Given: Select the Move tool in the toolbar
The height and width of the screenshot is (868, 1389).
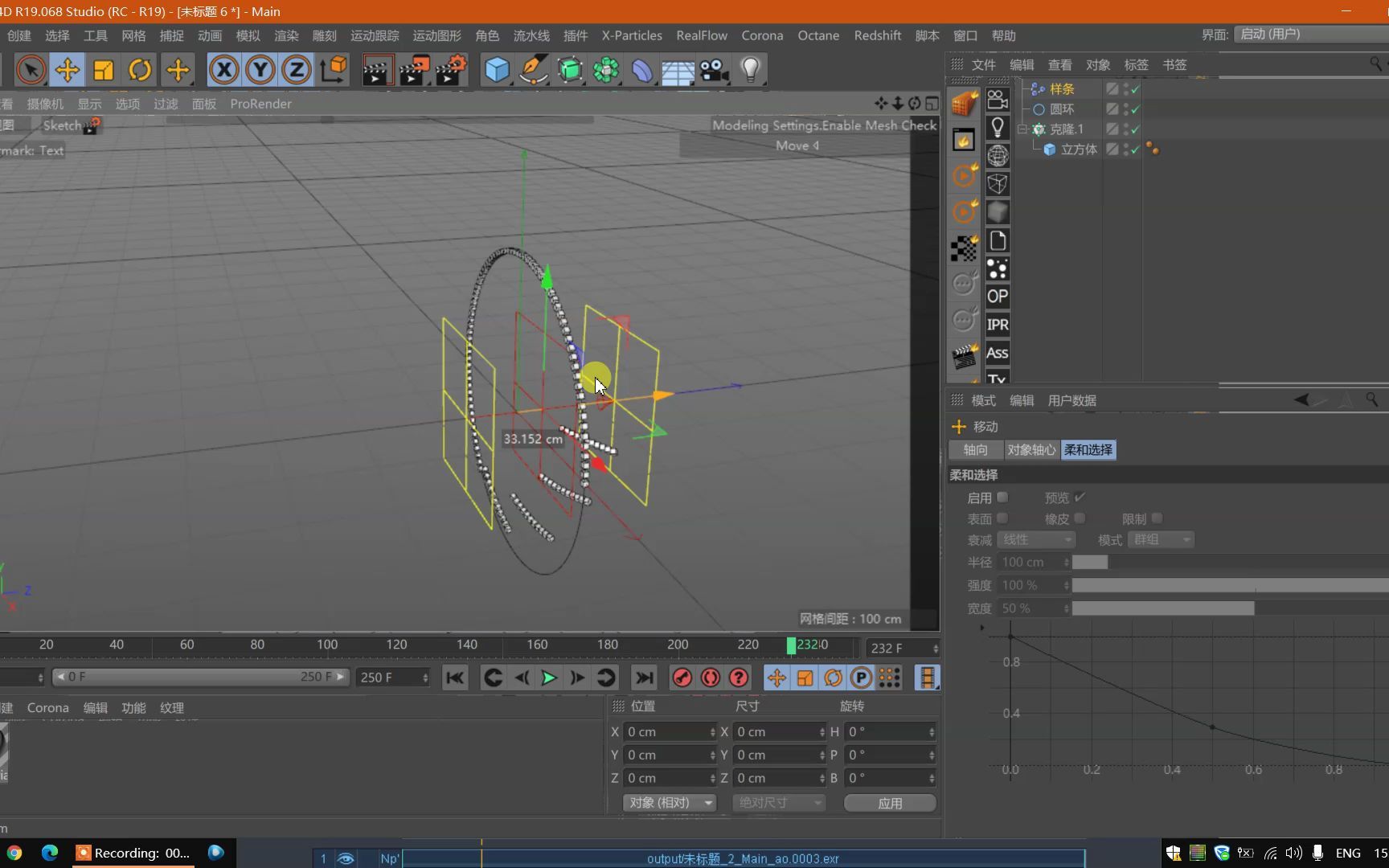Looking at the screenshot, I should (68, 70).
